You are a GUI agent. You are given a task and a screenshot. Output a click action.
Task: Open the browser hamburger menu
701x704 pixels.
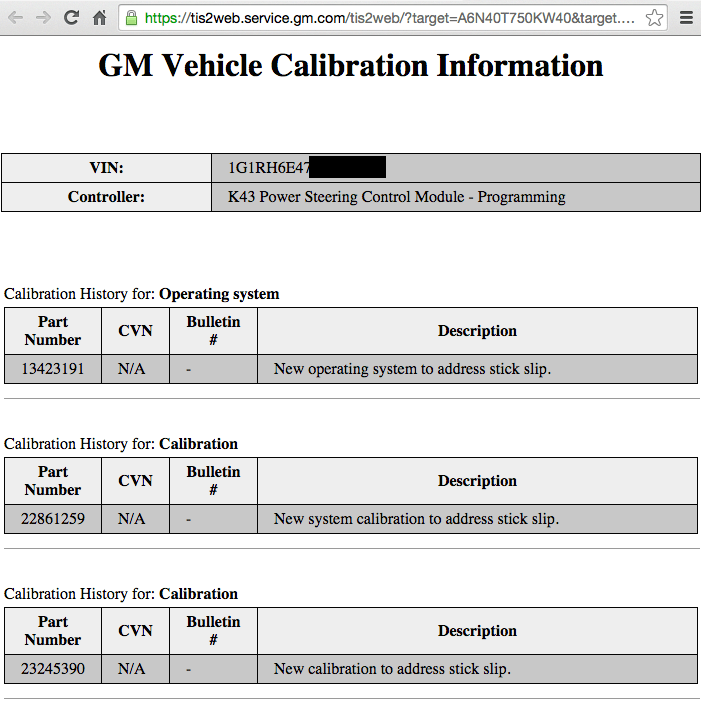click(x=686, y=18)
